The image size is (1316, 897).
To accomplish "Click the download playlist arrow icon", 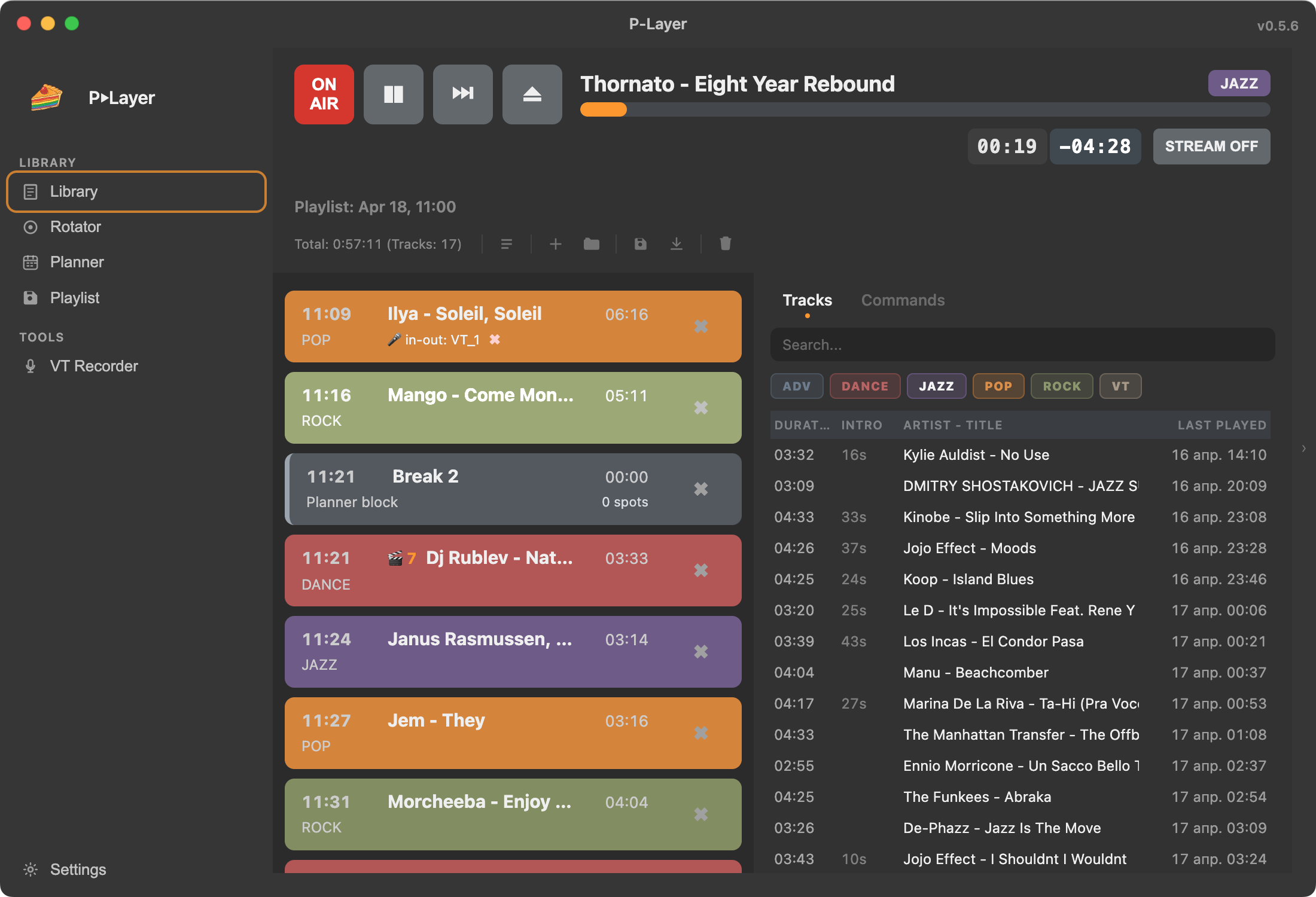I will tap(676, 244).
